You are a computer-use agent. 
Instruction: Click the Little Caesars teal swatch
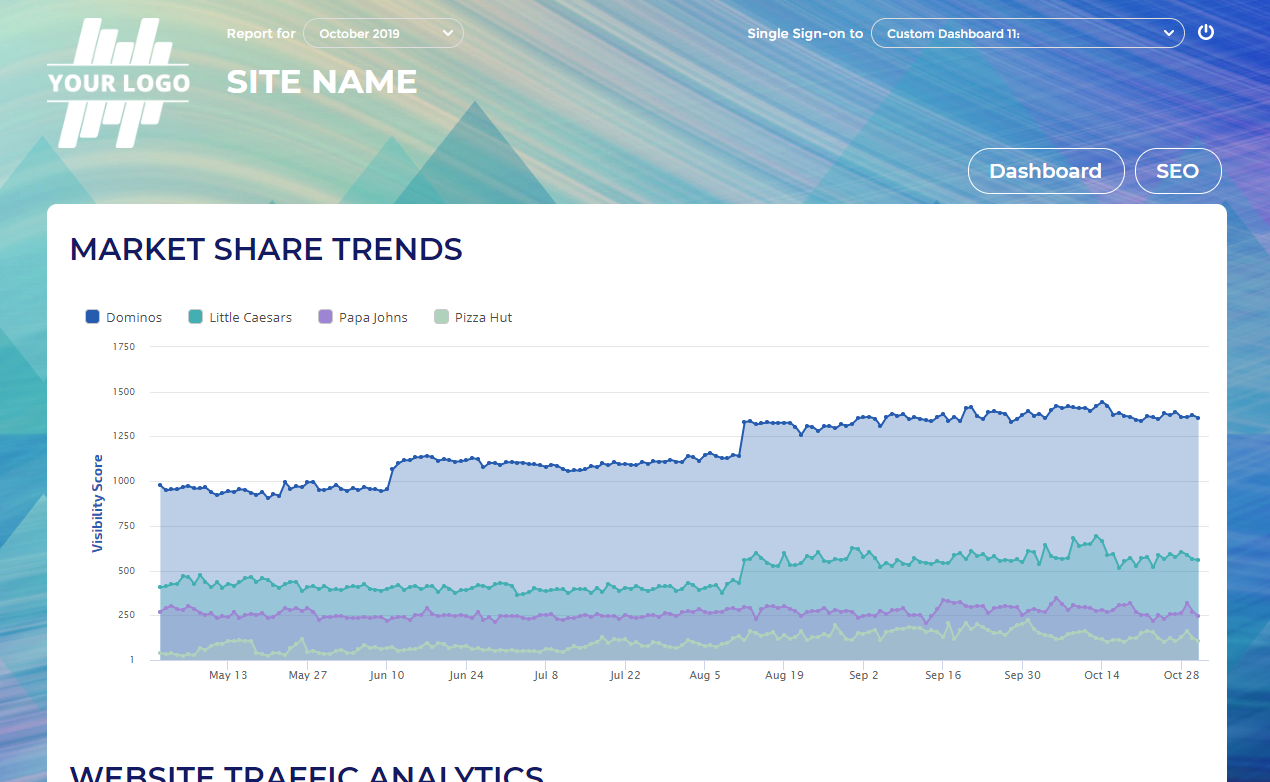tap(196, 317)
